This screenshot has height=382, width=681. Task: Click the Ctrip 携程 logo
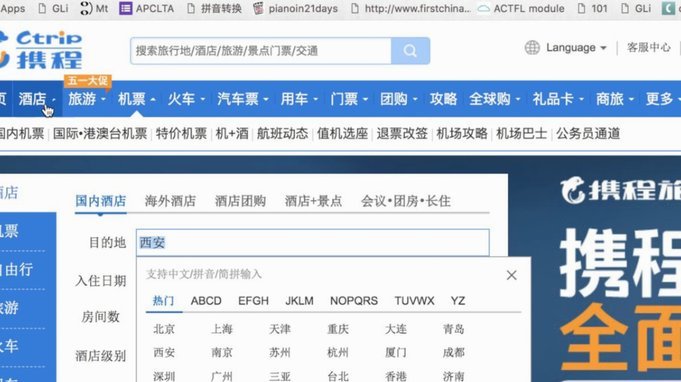pos(41,50)
